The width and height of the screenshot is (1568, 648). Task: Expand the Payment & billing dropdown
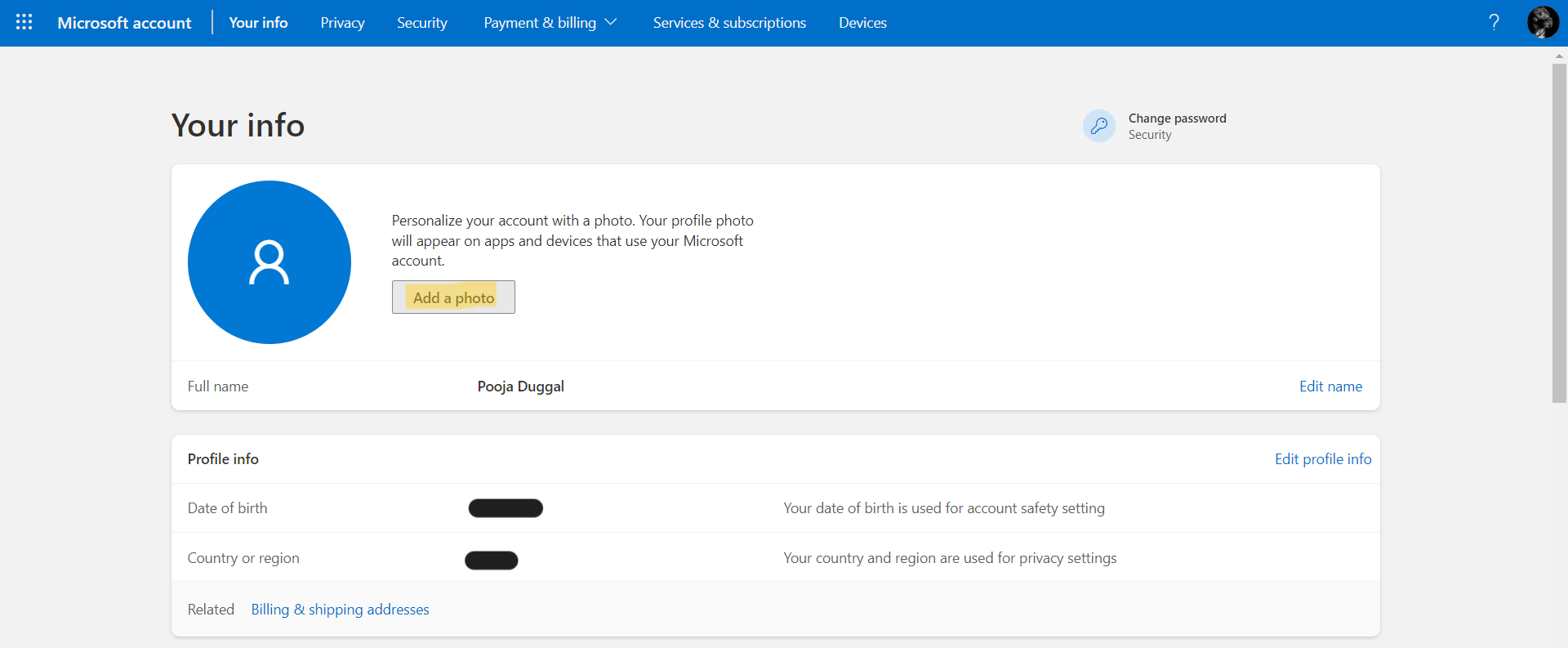click(550, 23)
